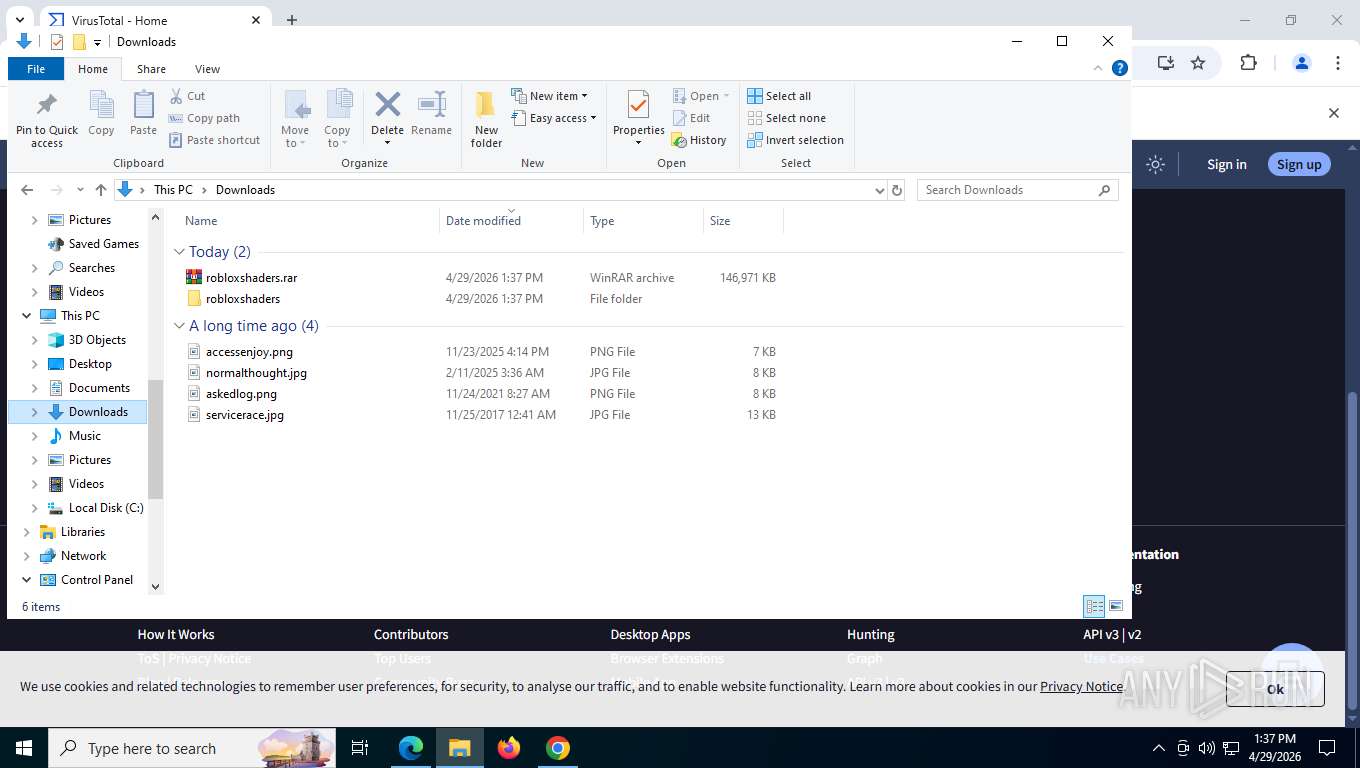Click Select none

click(x=786, y=118)
